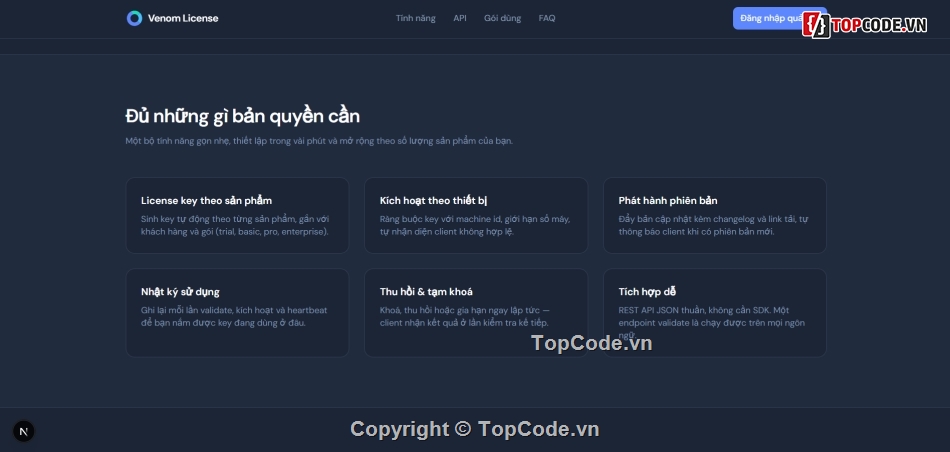Click the subtitle starting 'Một bộ tính năng gọn nhẹ'
This screenshot has height=452, width=950.
click(x=319, y=141)
